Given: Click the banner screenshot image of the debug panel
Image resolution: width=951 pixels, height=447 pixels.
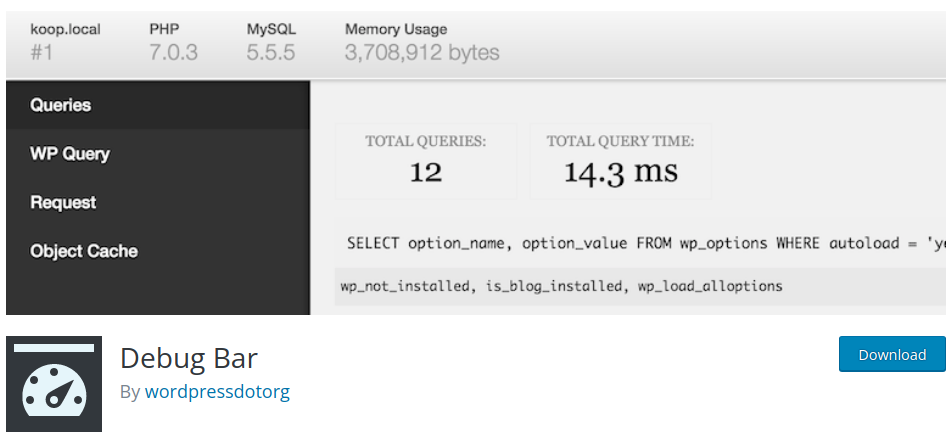Looking at the screenshot, I should point(476,163).
